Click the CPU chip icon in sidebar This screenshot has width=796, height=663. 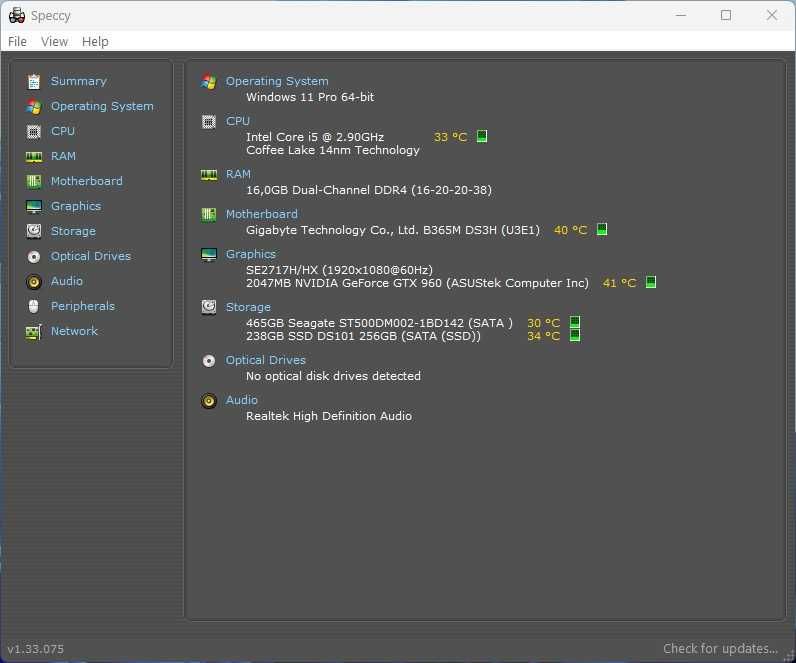(34, 131)
